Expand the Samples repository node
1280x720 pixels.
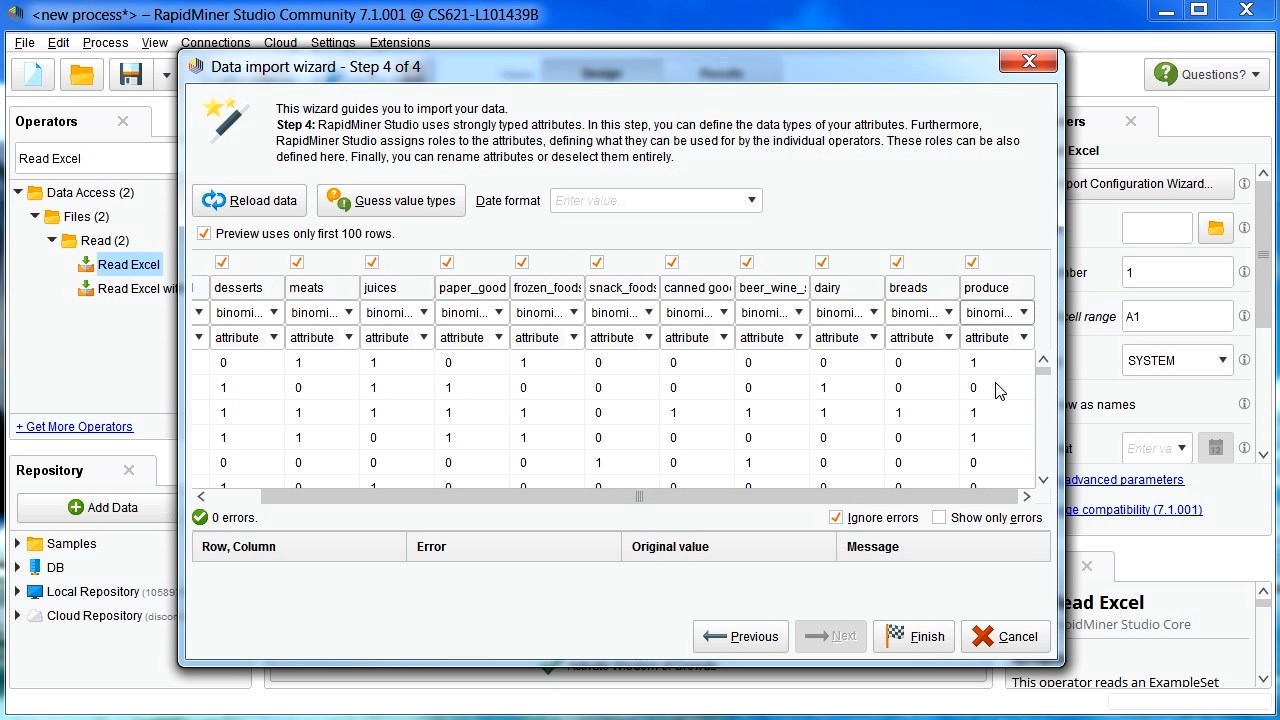[x=17, y=544]
